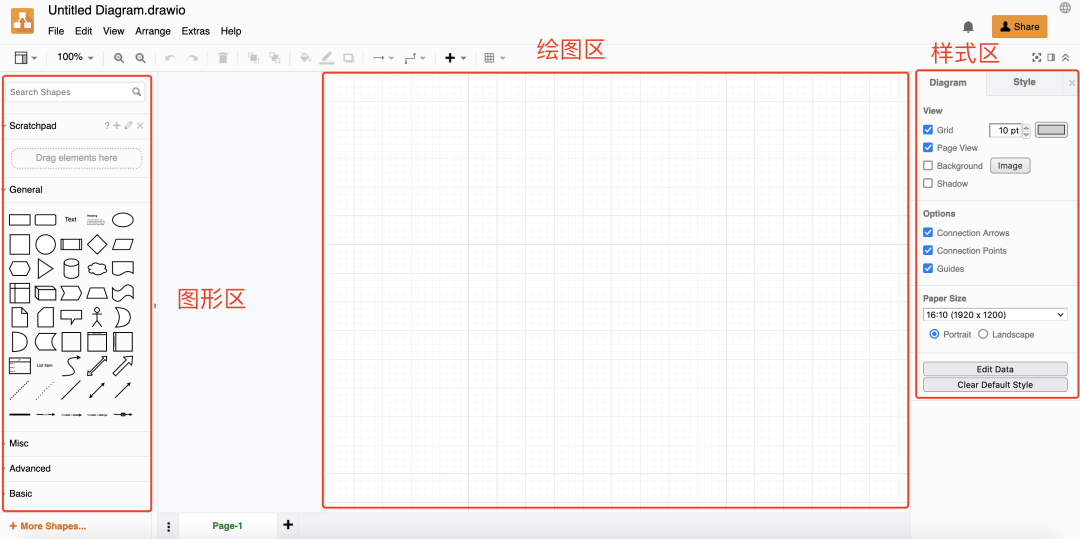
Task: Click the grid color swatch
Action: (x=1051, y=130)
